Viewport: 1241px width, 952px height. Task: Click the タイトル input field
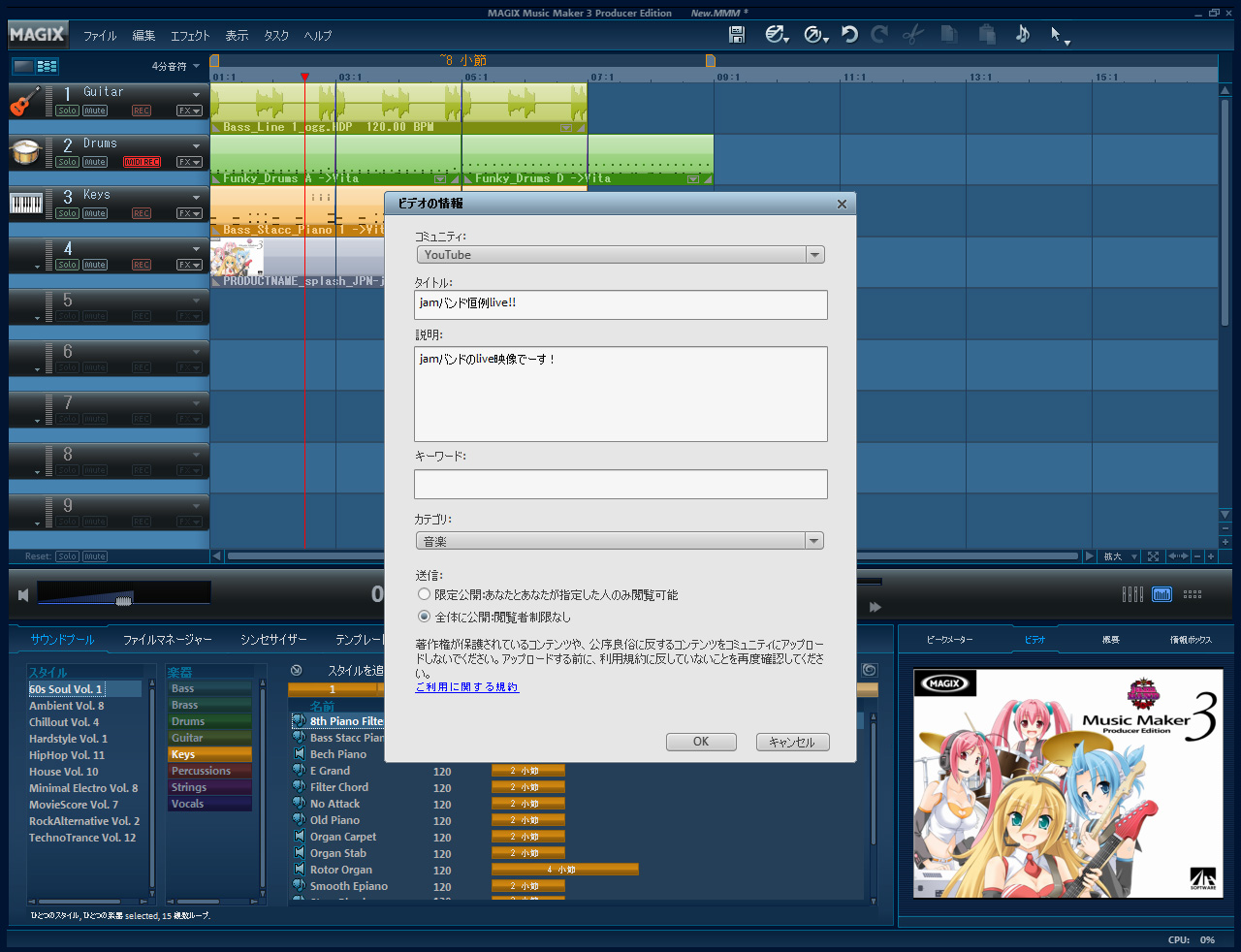click(x=620, y=304)
